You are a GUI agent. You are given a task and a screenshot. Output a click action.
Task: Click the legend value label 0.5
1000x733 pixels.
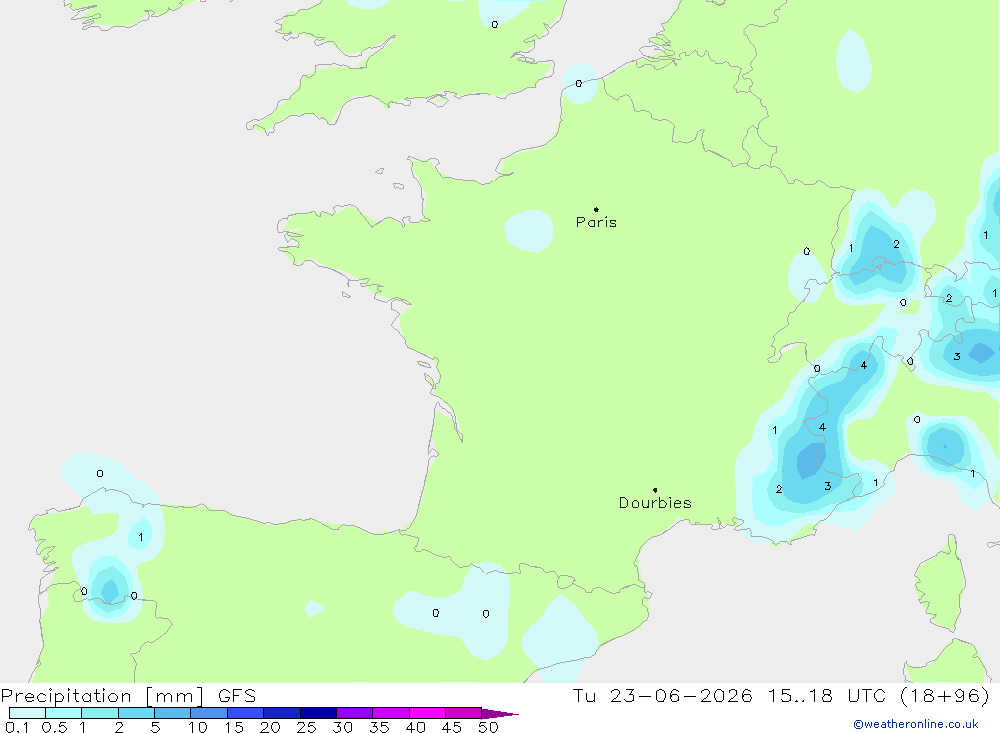55,727
